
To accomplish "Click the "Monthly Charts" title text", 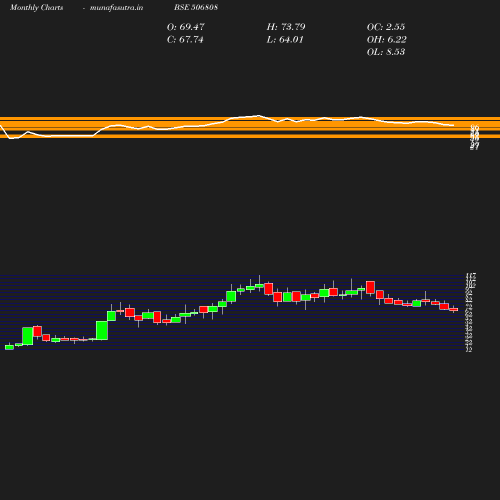I will (x=36, y=7).
